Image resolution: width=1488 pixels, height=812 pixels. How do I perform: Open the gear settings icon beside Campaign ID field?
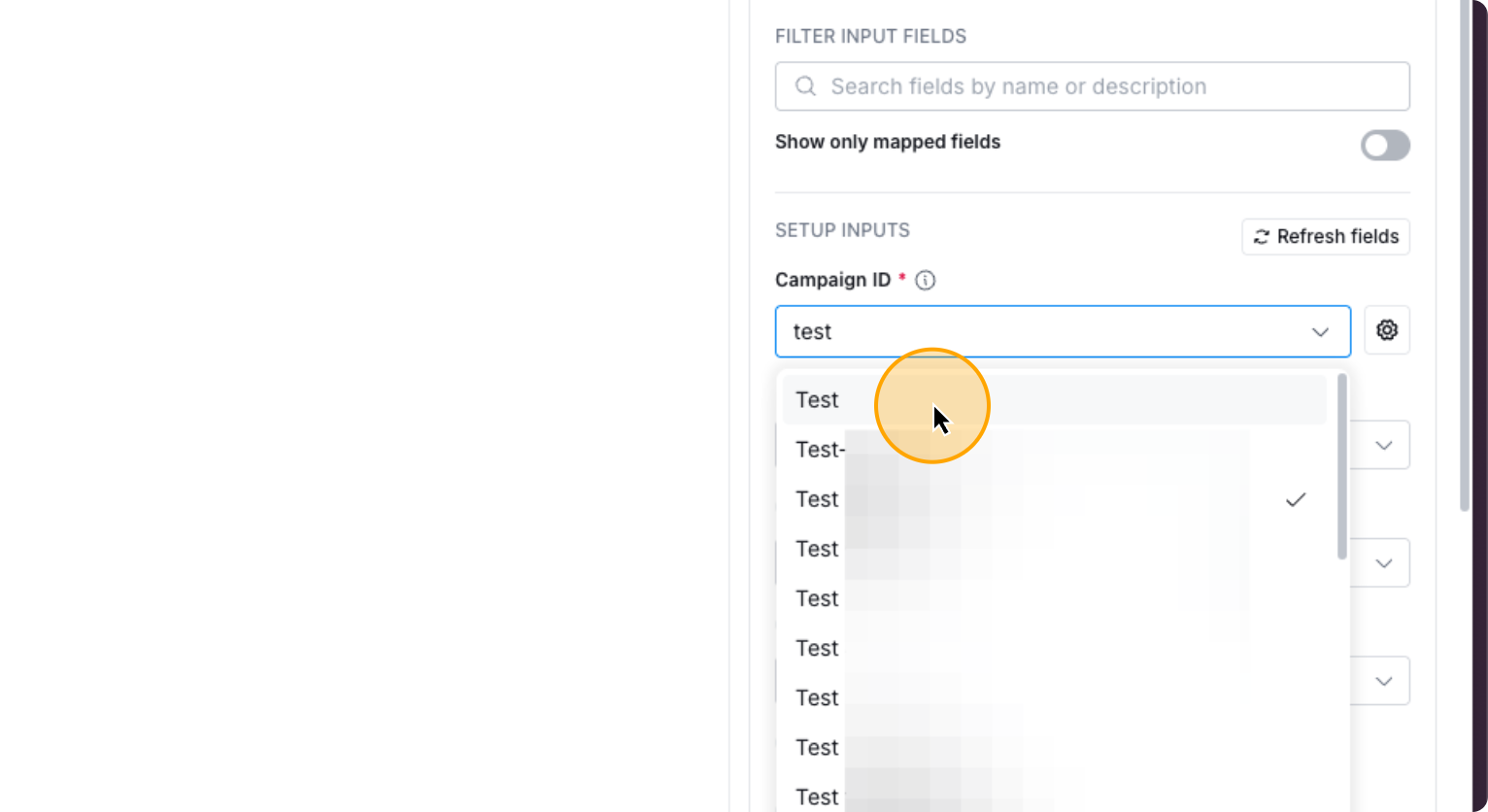[x=1387, y=330]
